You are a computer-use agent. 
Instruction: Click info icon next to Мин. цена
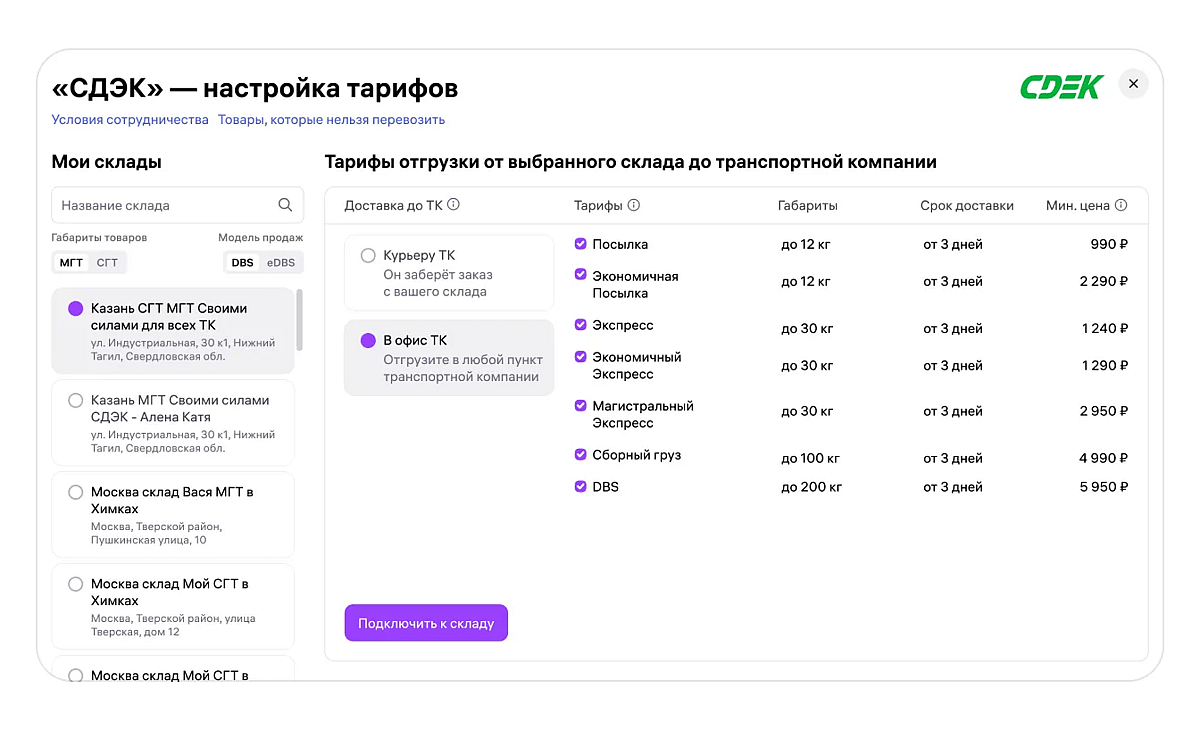pos(1121,205)
